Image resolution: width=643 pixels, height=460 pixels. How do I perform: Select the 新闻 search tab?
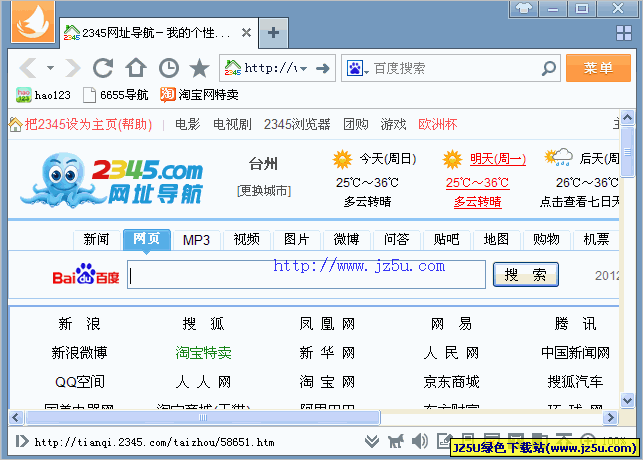[96, 239]
